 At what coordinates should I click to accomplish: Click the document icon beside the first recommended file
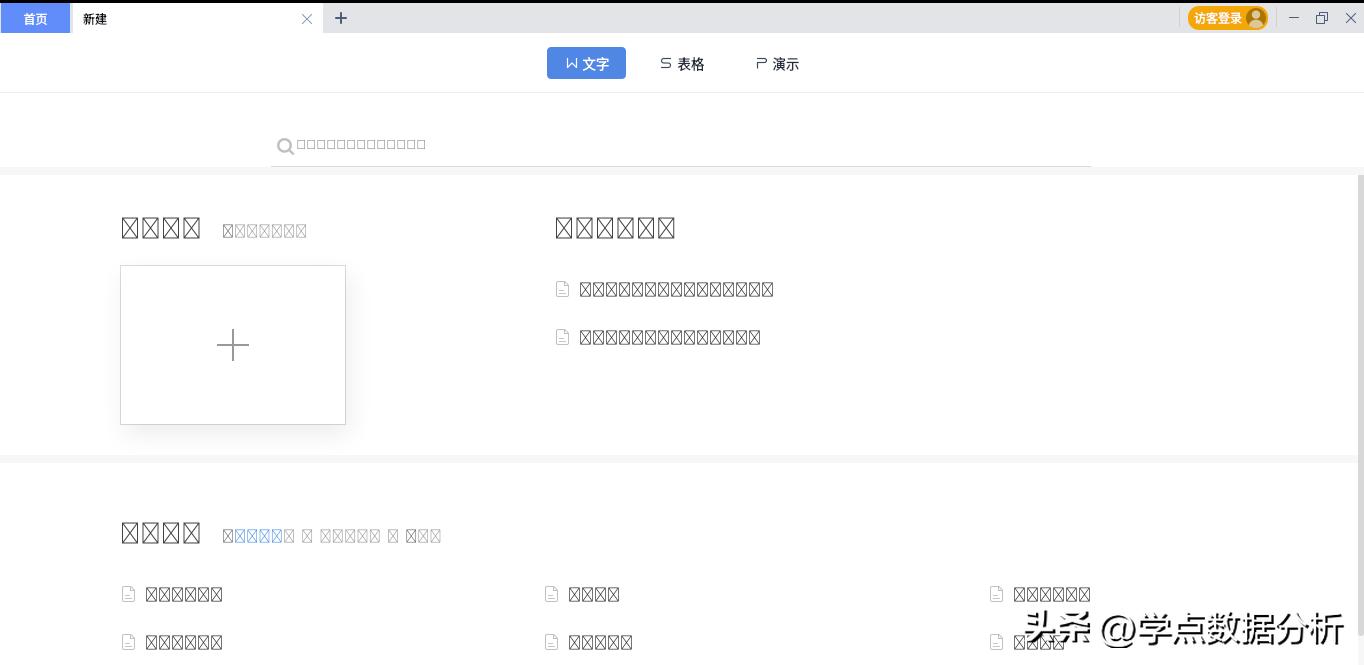(x=562, y=288)
